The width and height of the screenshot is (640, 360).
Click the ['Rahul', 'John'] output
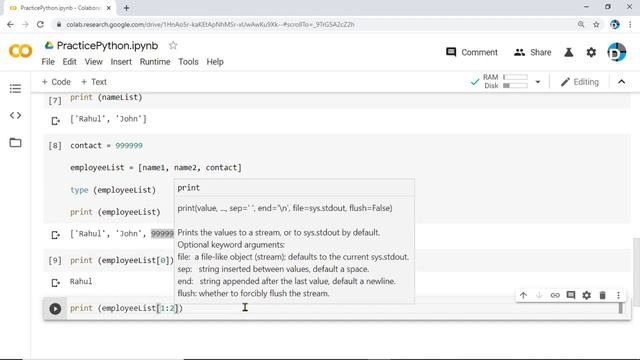(x=108, y=119)
